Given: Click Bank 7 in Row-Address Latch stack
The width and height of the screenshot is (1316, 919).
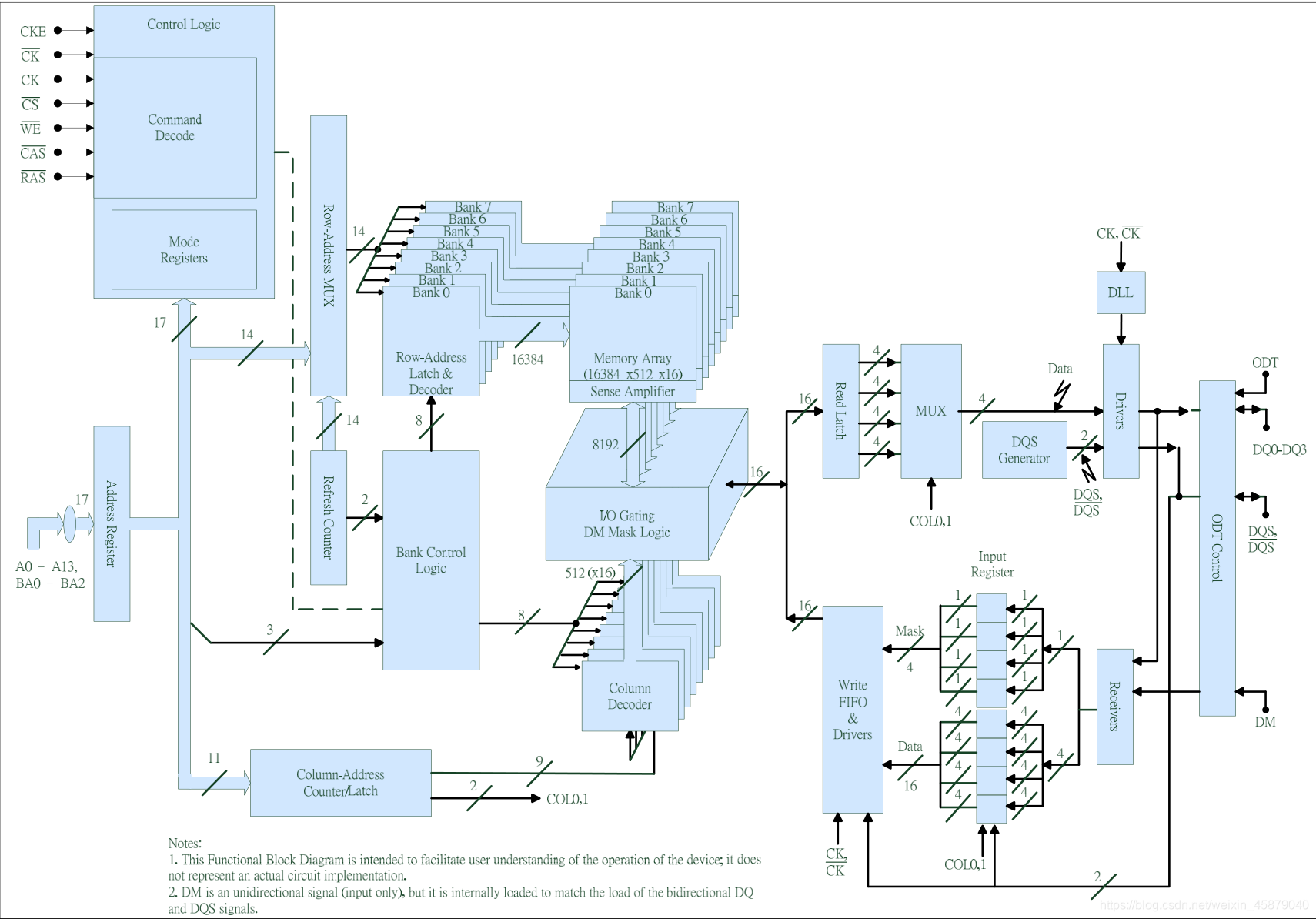Looking at the screenshot, I should 473,207.
